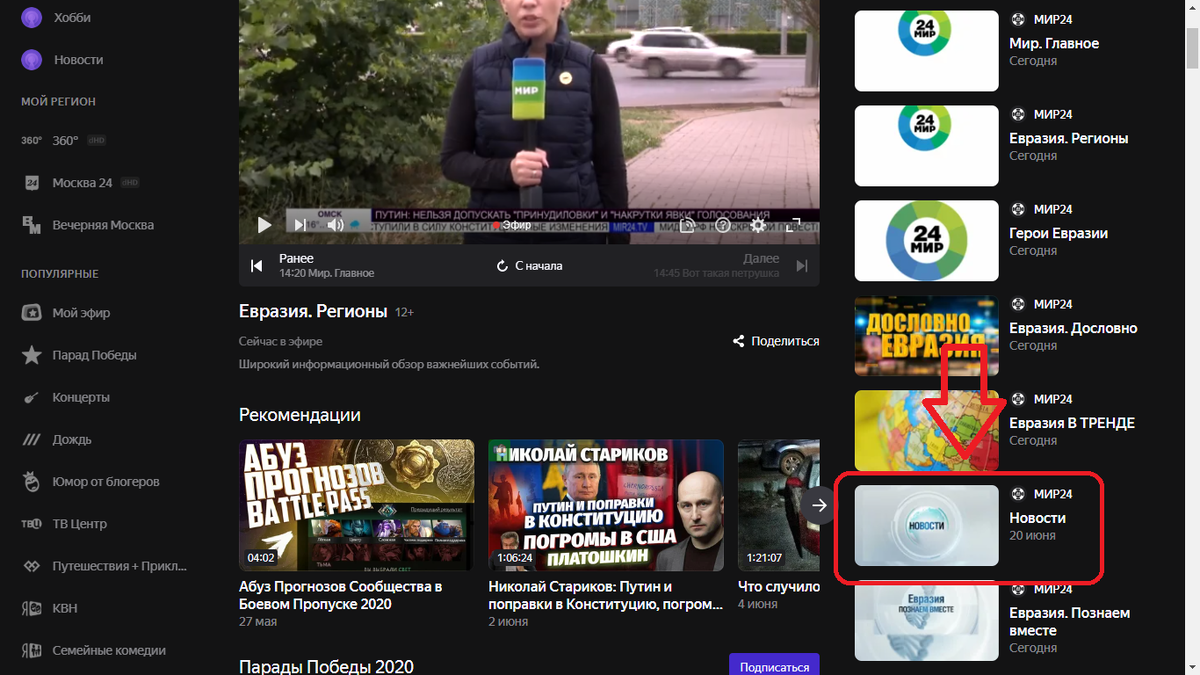Play the video stream
The height and width of the screenshot is (675, 1200).
click(264, 225)
